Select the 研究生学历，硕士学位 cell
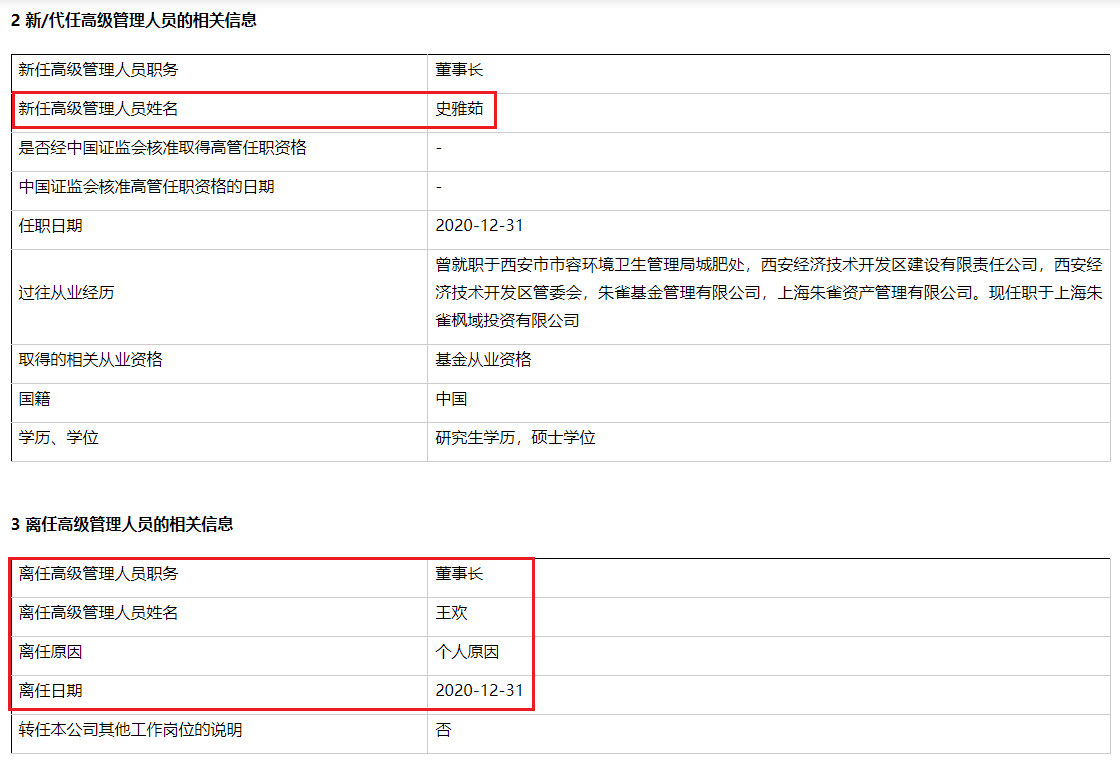 (515, 438)
